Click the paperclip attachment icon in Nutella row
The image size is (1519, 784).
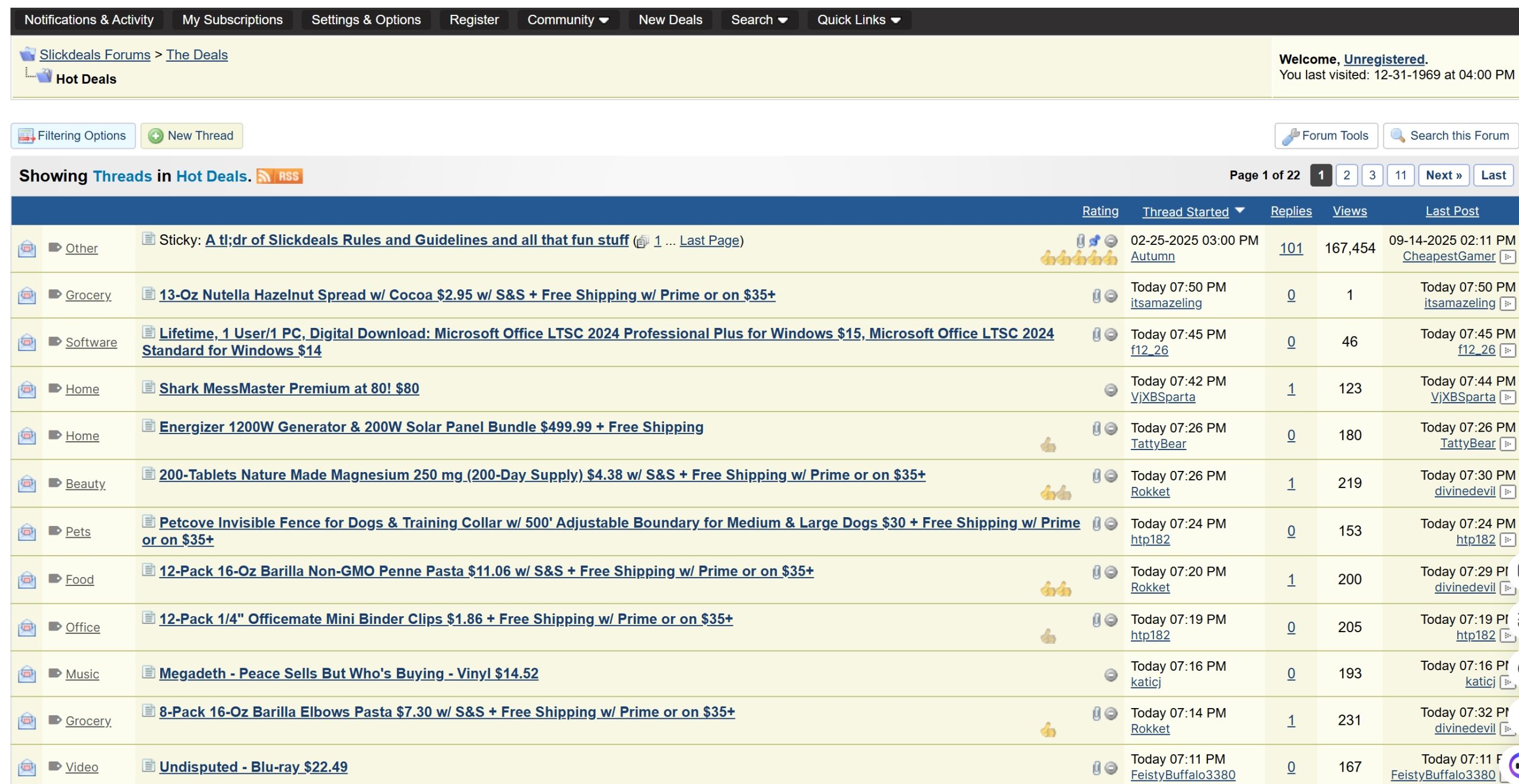click(1097, 295)
